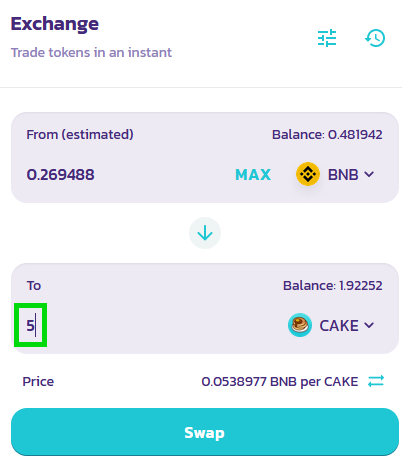Click the Trade tokens in an instant subtitle
402x463 pixels.
(x=91, y=53)
